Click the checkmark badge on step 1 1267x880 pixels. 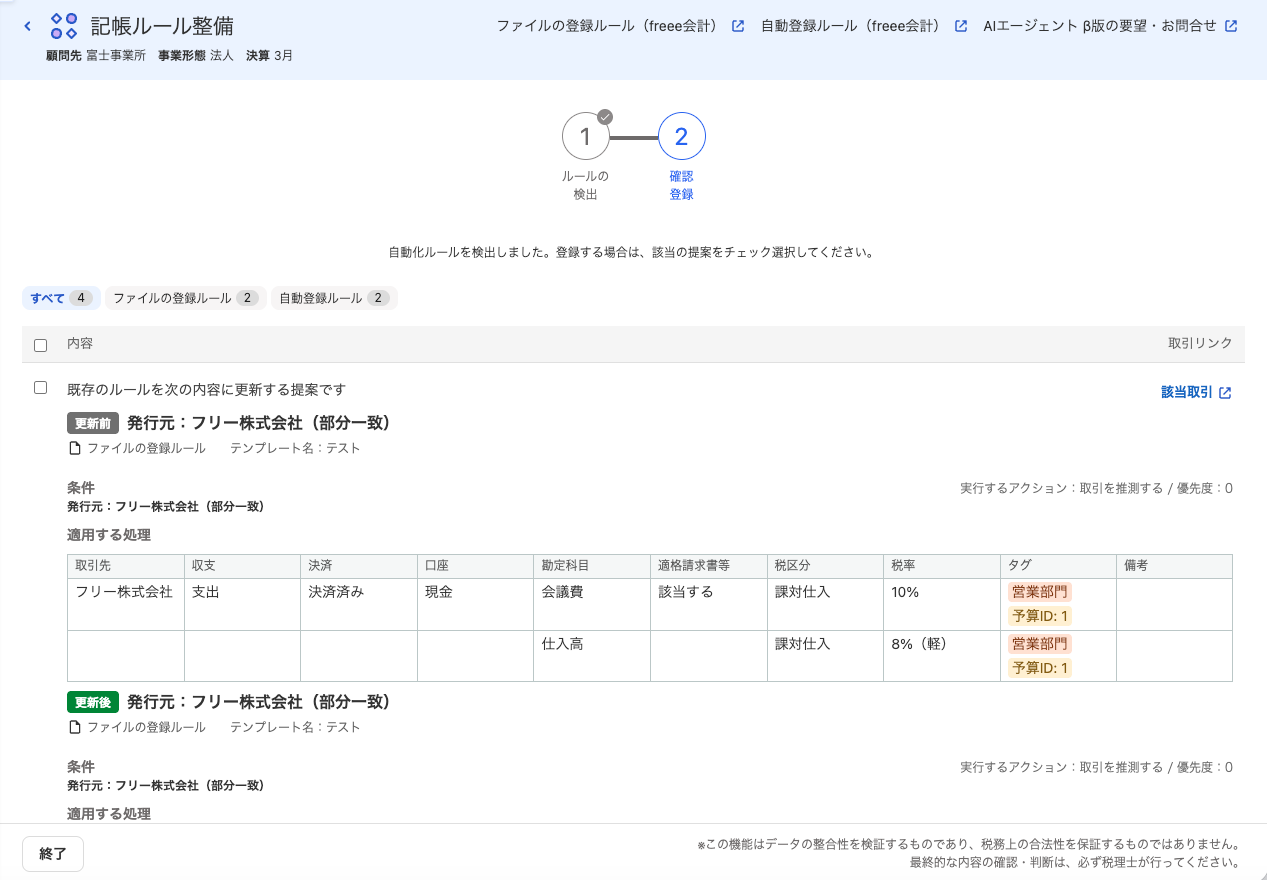pyautogui.click(x=605, y=117)
